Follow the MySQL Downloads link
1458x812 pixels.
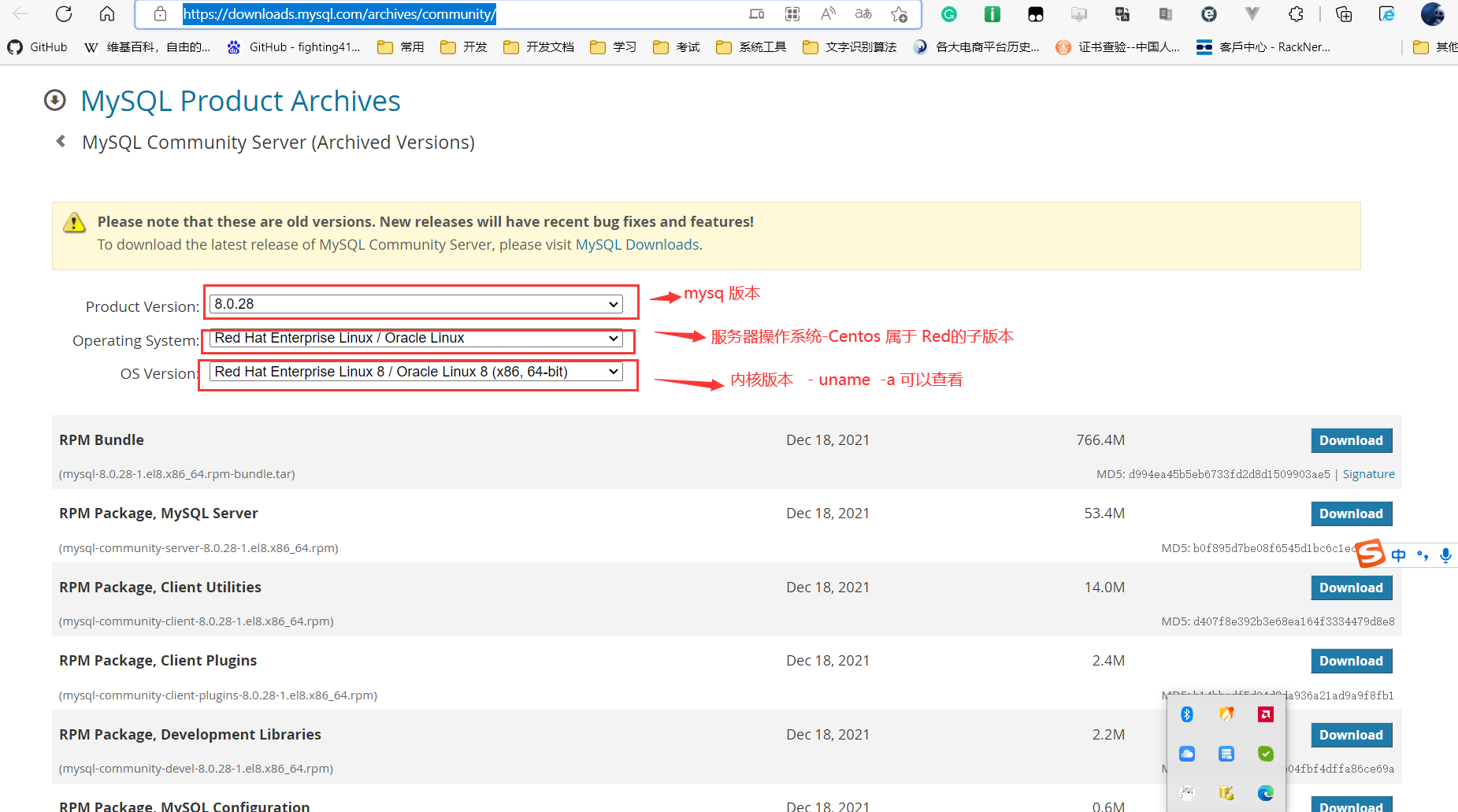[637, 245]
